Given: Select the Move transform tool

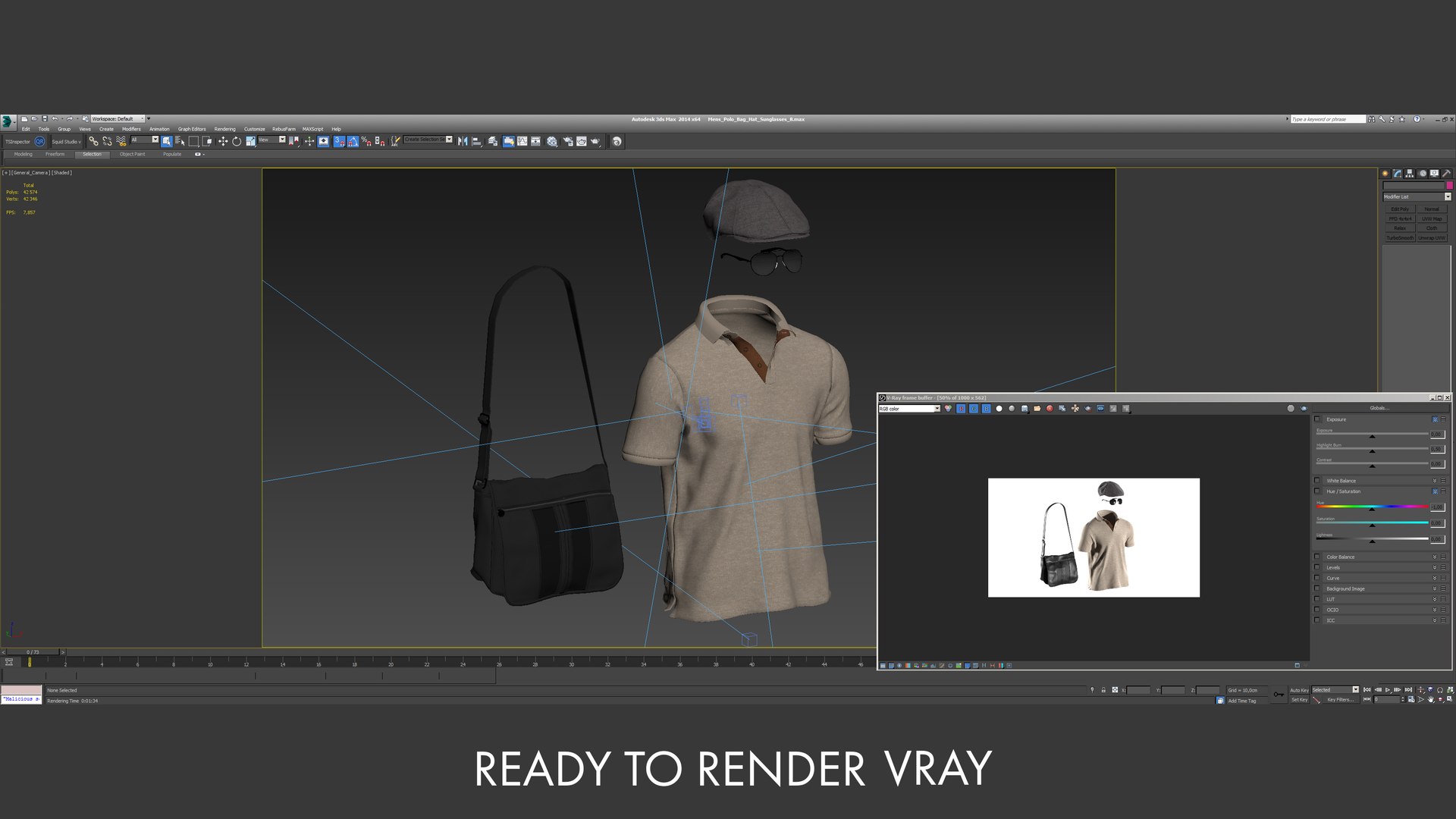Looking at the screenshot, I should tap(223, 141).
